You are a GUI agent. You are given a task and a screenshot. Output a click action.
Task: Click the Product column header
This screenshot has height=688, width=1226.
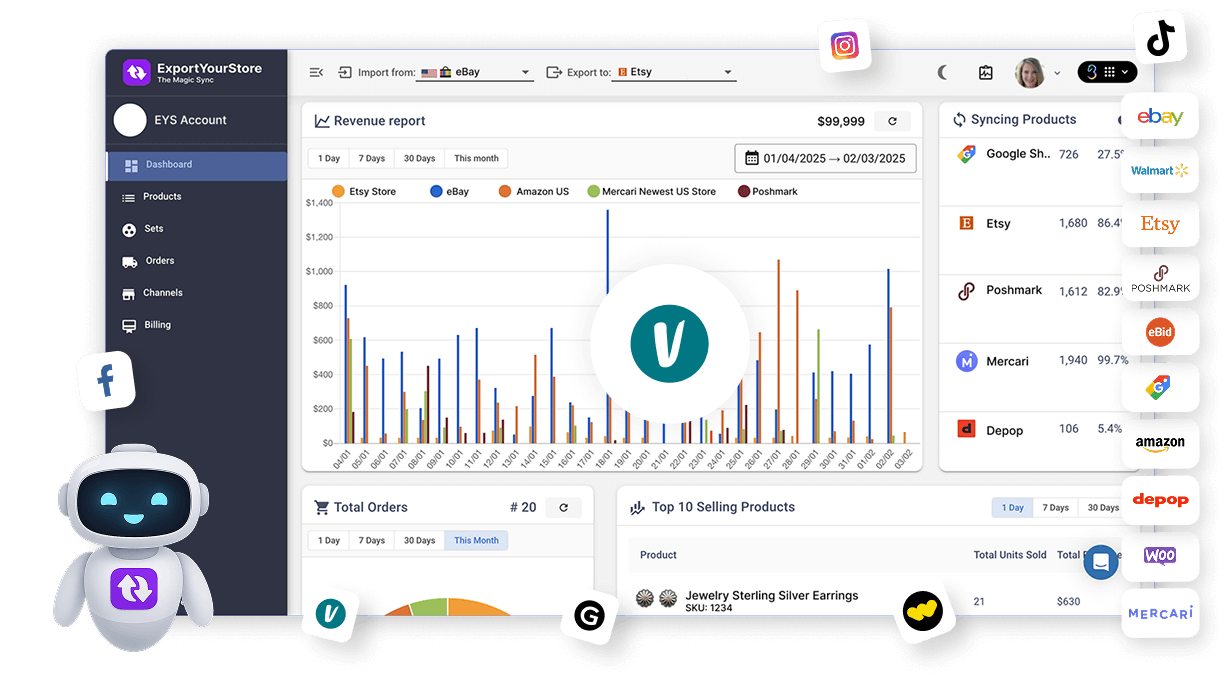tap(658, 555)
